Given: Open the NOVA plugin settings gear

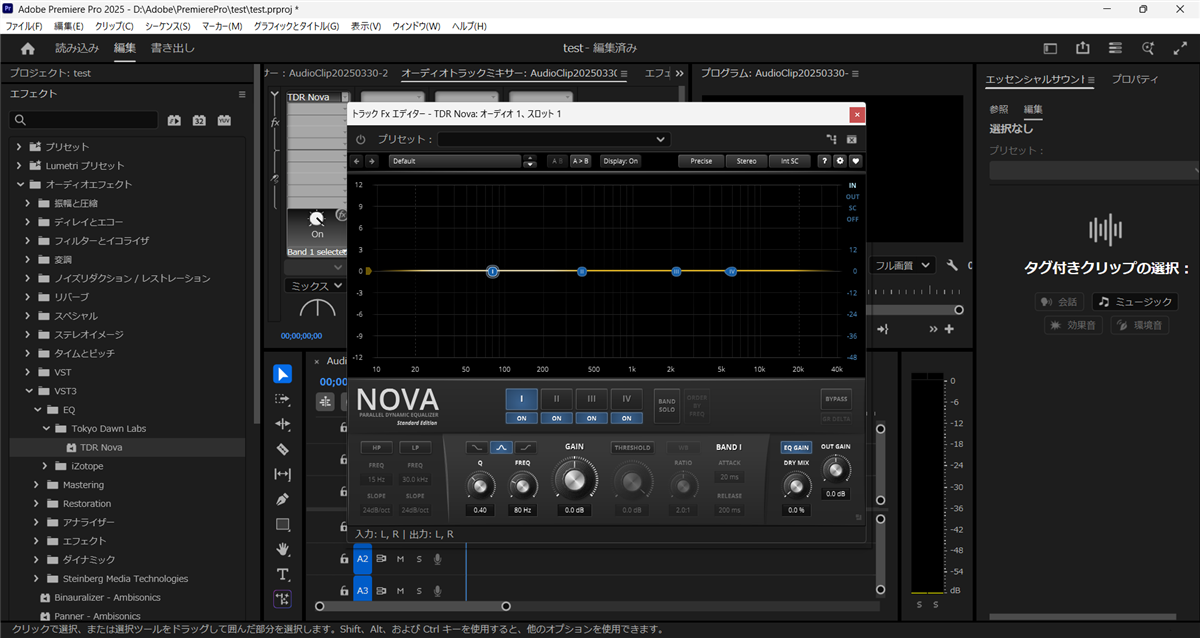Looking at the screenshot, I should click(x=840, y=160).
